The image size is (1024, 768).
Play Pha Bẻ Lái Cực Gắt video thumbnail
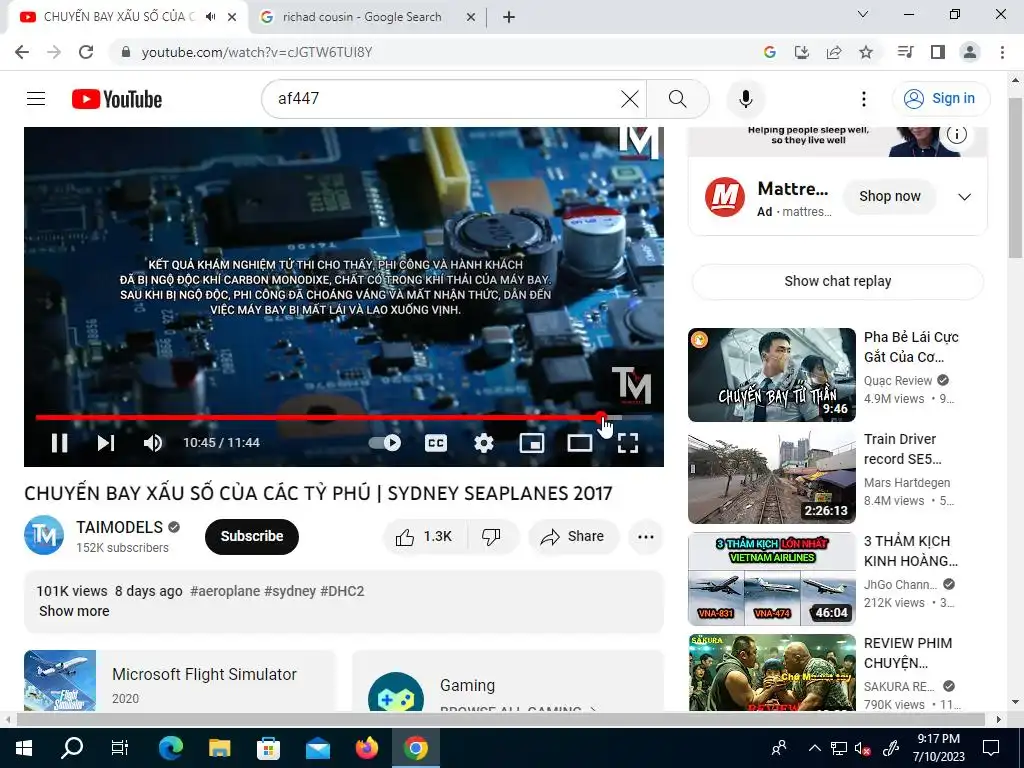click(x=771, y=375)
